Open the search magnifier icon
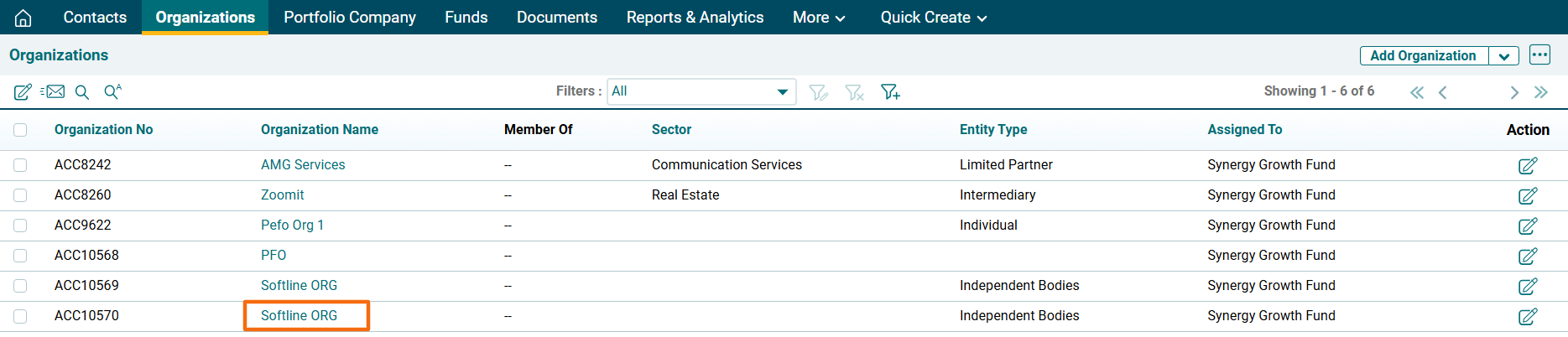 [x=82, y=92]
